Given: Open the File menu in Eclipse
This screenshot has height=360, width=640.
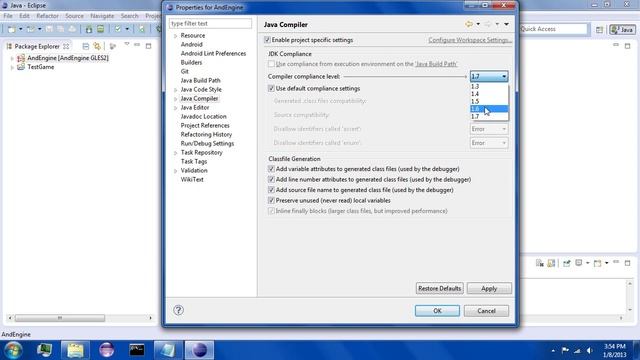Looking at the screenshot, I should tap(8, 16).
